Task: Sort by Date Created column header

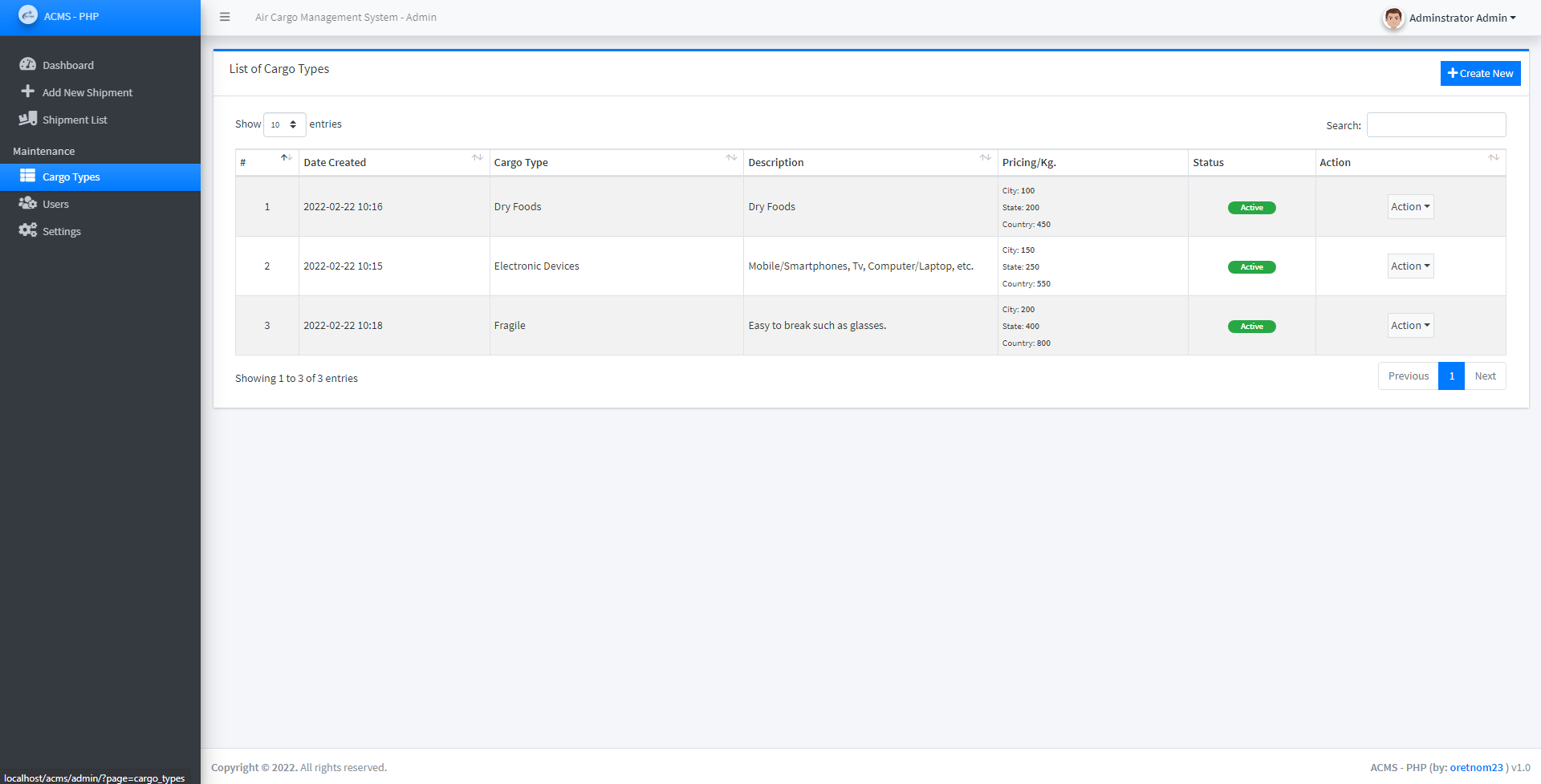Action: 394,162
